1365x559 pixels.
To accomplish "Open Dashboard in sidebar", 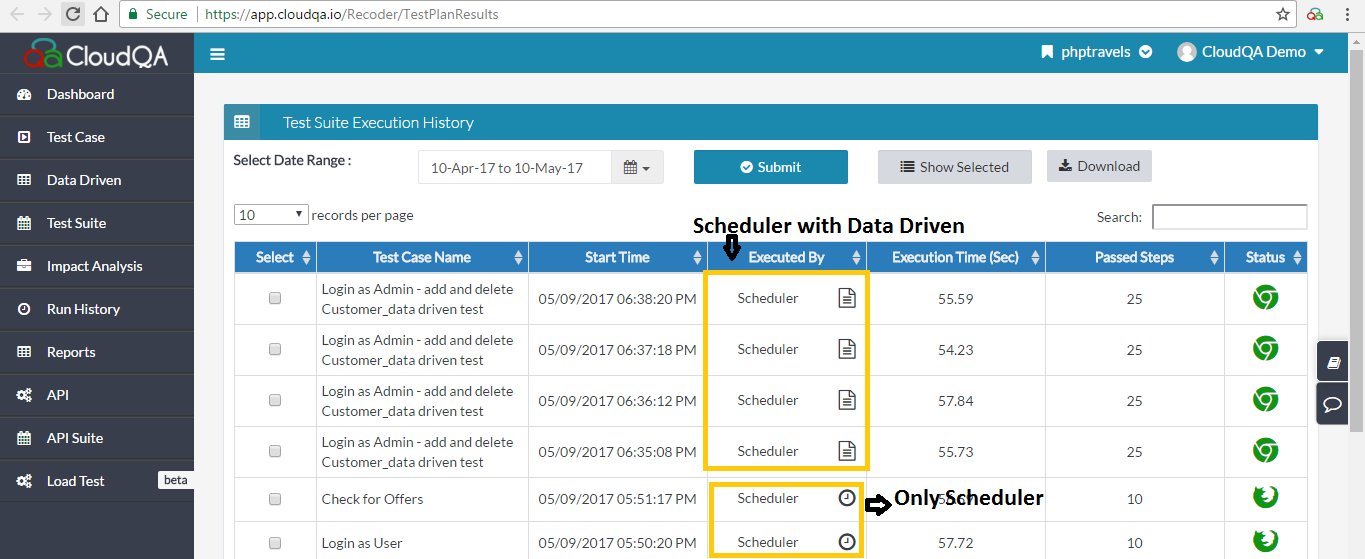I will coord(97,94).
